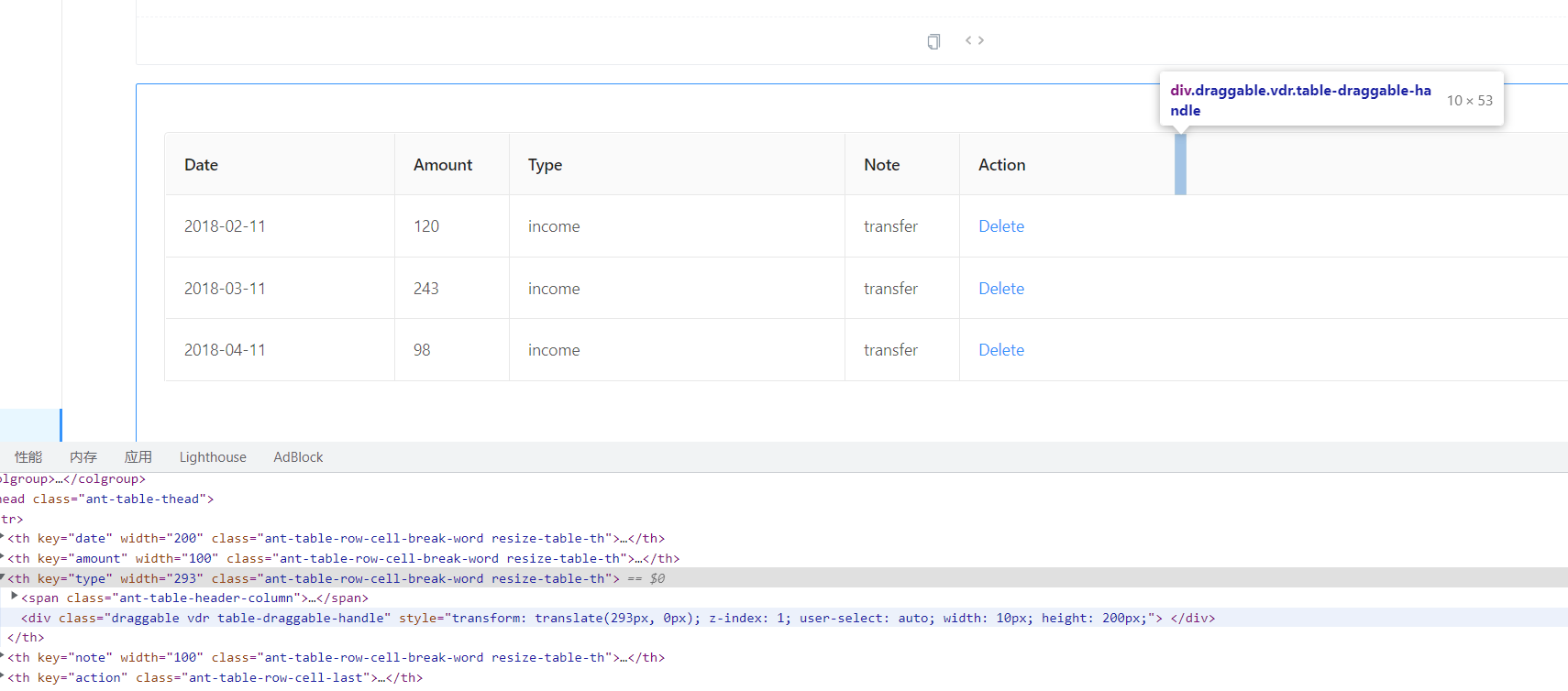Switch to the 内存 (Memory) tab
The image size is (1568, 691).
tap(83, 457)
